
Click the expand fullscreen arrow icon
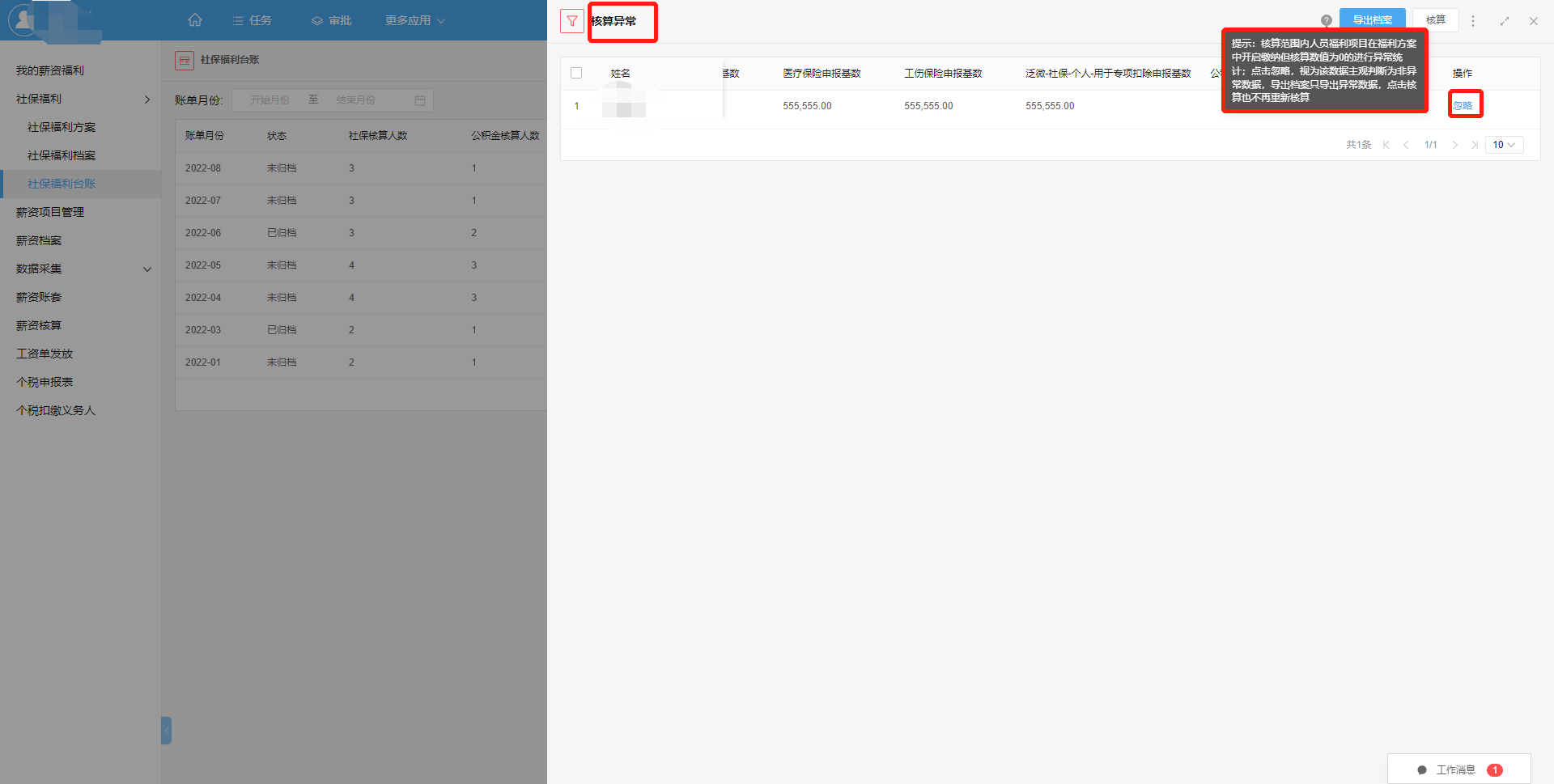pyautogui.click(x=1504, y=21)
